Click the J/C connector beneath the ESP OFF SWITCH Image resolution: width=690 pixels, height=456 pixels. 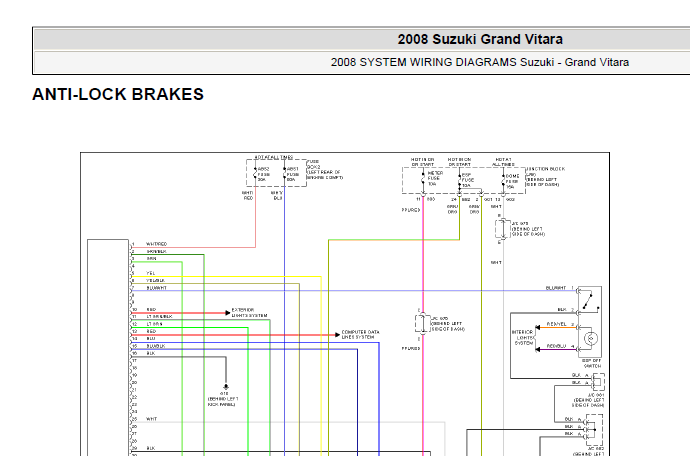tap(597, 382)
